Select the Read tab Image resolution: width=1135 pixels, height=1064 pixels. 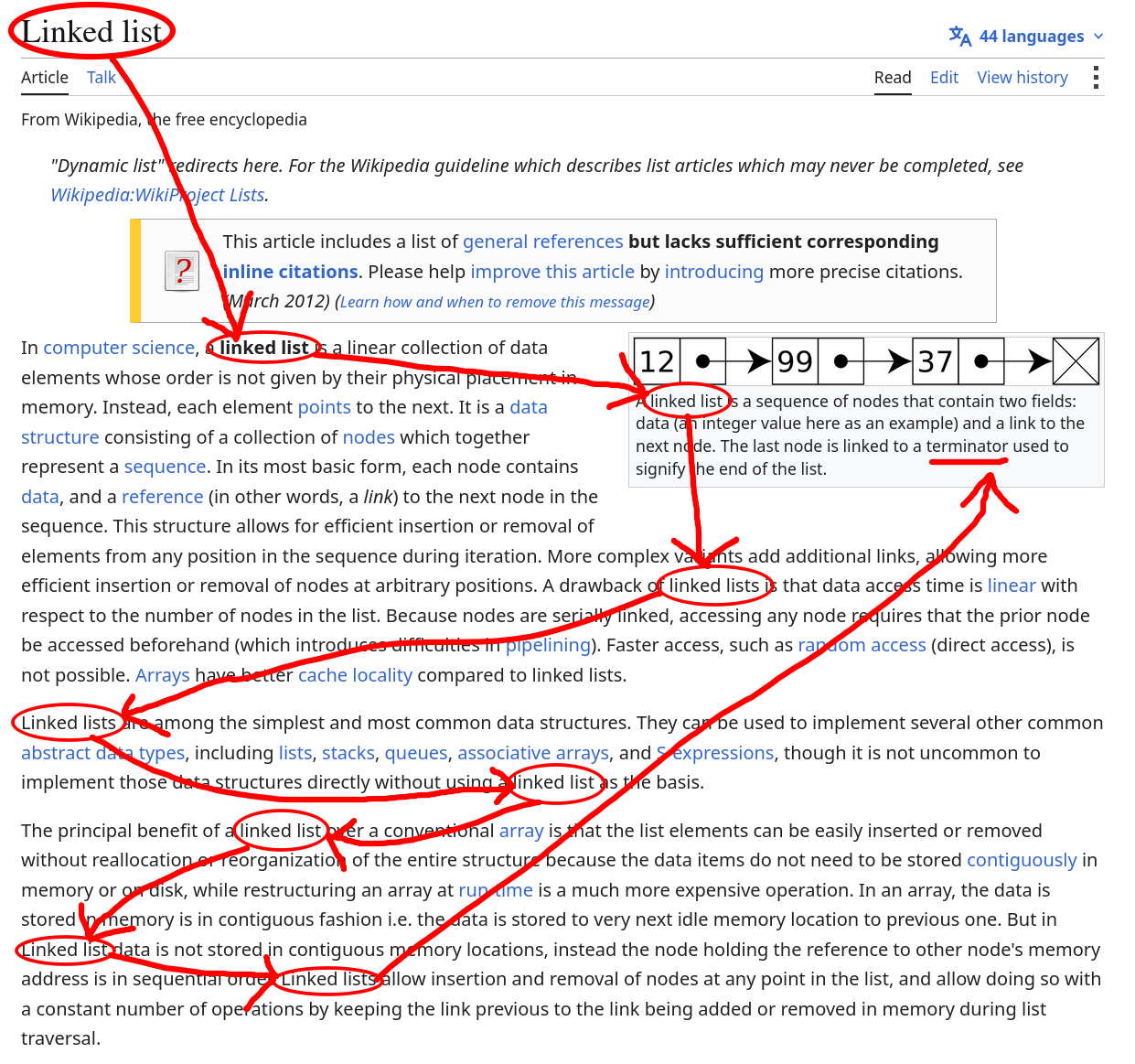tap(893, 78)
